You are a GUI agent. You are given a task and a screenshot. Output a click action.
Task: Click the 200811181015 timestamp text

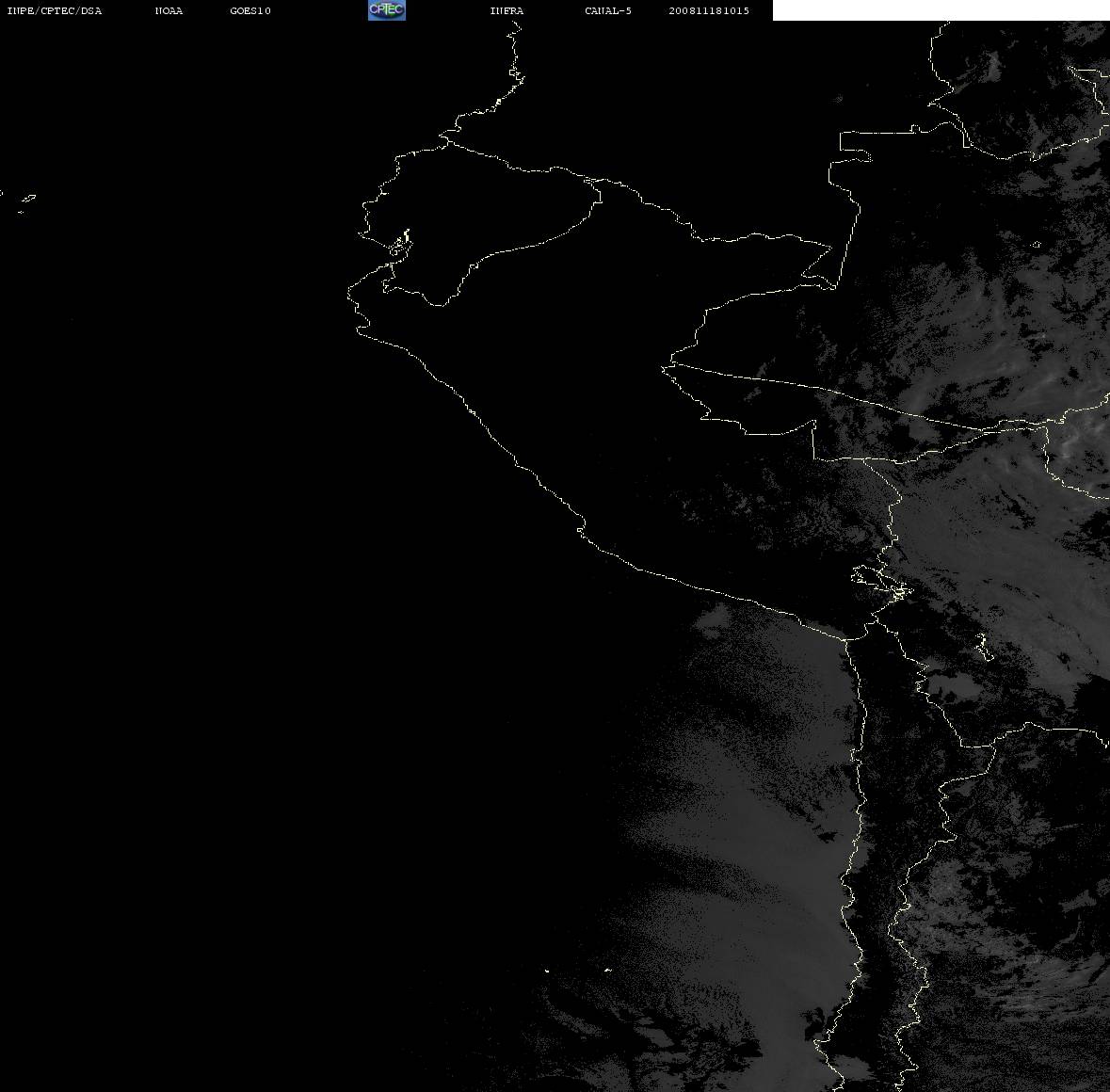click(x=709, y=10)
